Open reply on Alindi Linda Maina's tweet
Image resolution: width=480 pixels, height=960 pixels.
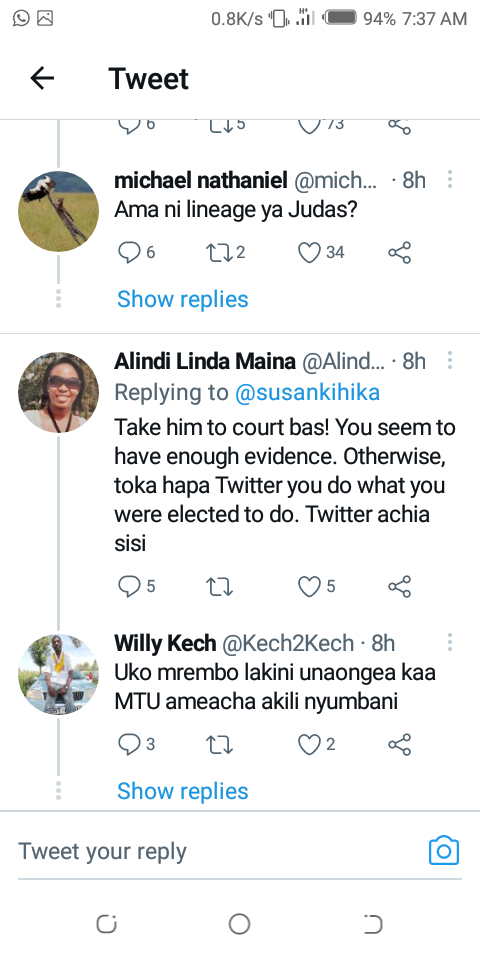tap(129, 587)
